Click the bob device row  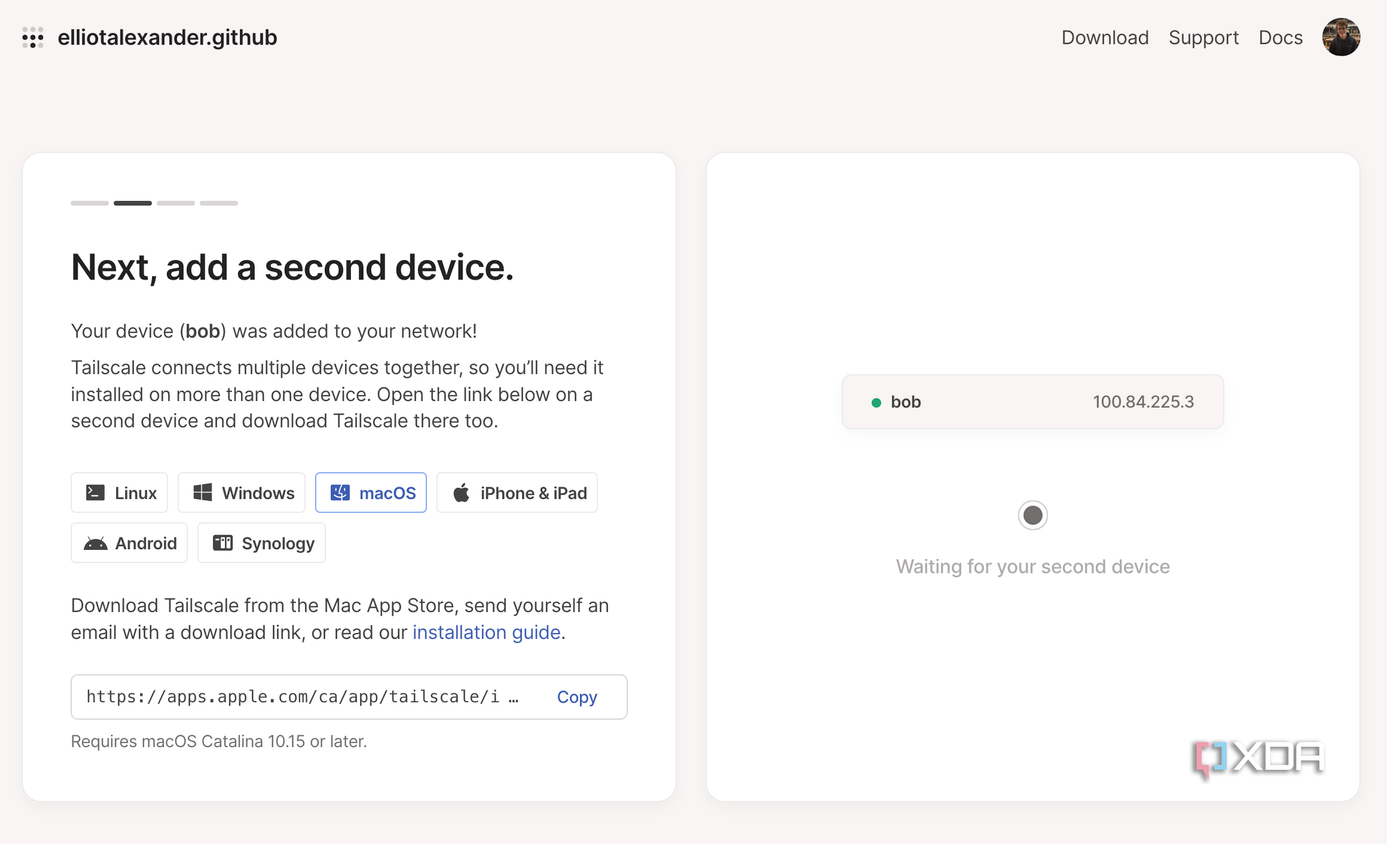(x=1032, y=402)
